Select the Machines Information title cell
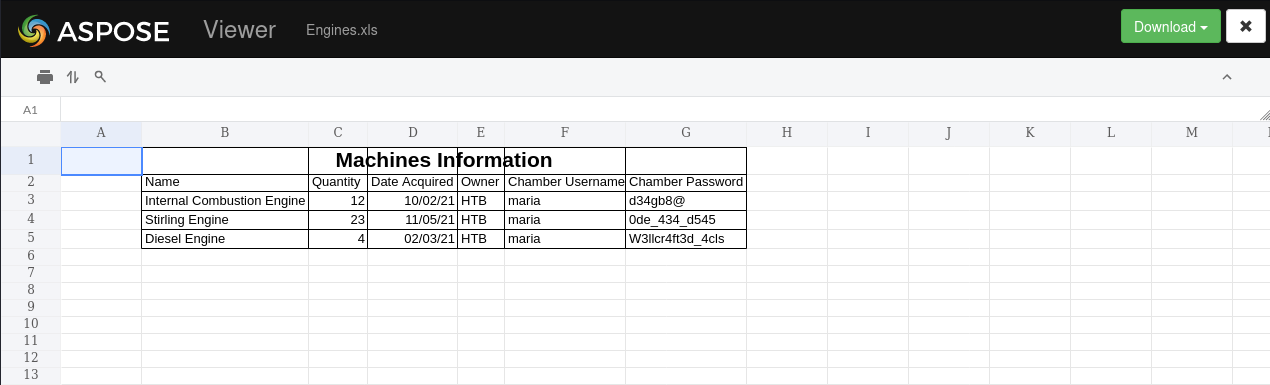 [444, 160]
